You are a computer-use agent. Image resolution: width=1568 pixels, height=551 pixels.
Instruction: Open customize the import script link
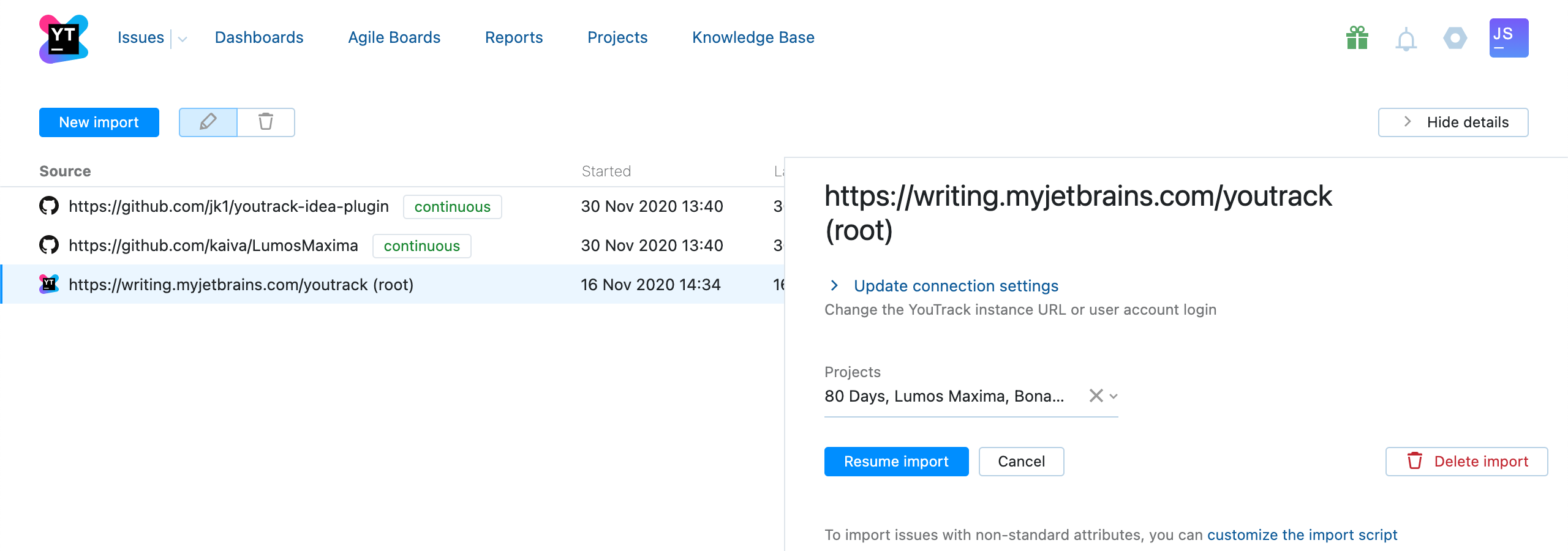[1302, 534]
